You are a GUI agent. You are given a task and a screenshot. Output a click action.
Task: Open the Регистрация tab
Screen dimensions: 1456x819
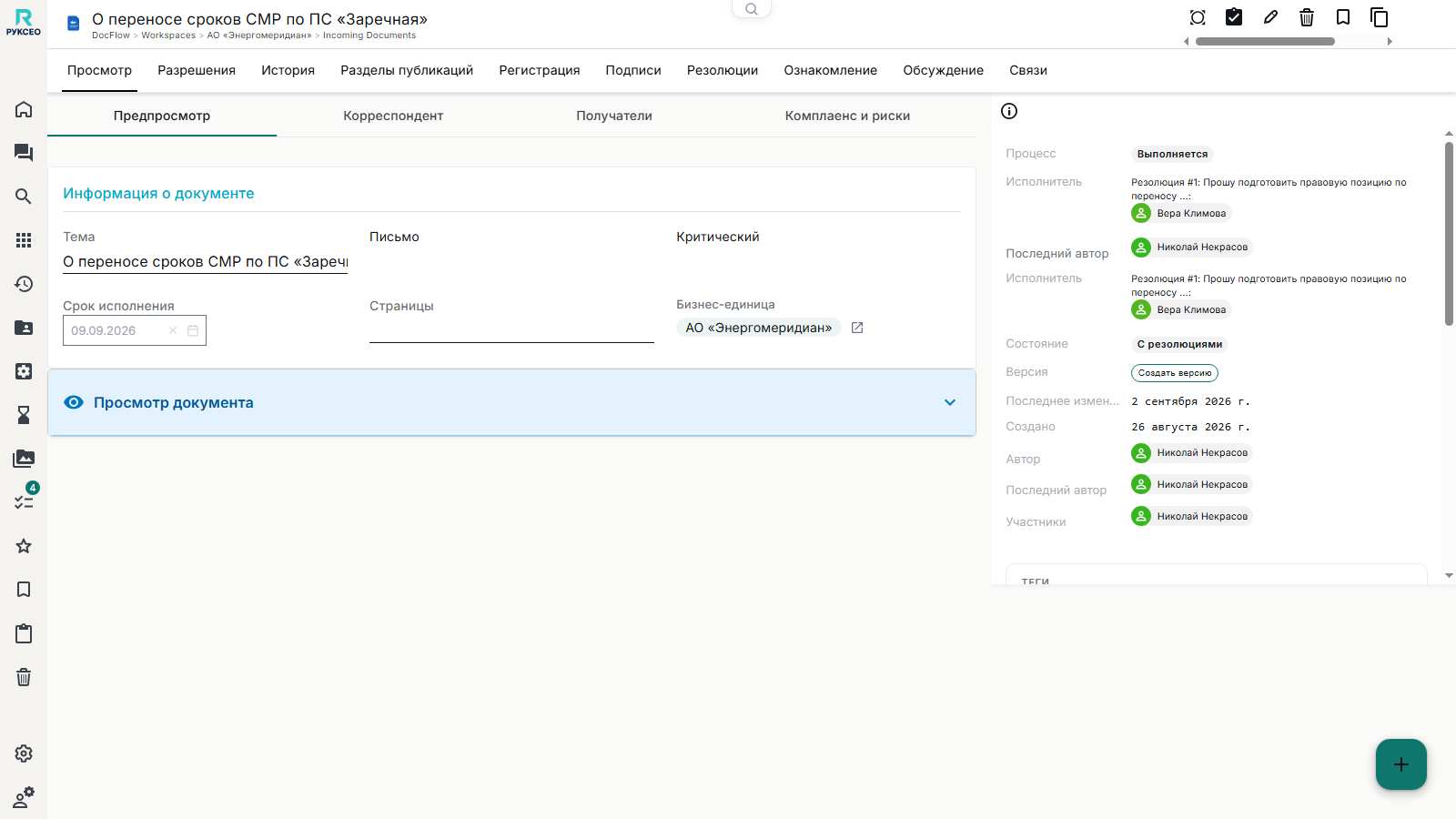click(540, 70)
